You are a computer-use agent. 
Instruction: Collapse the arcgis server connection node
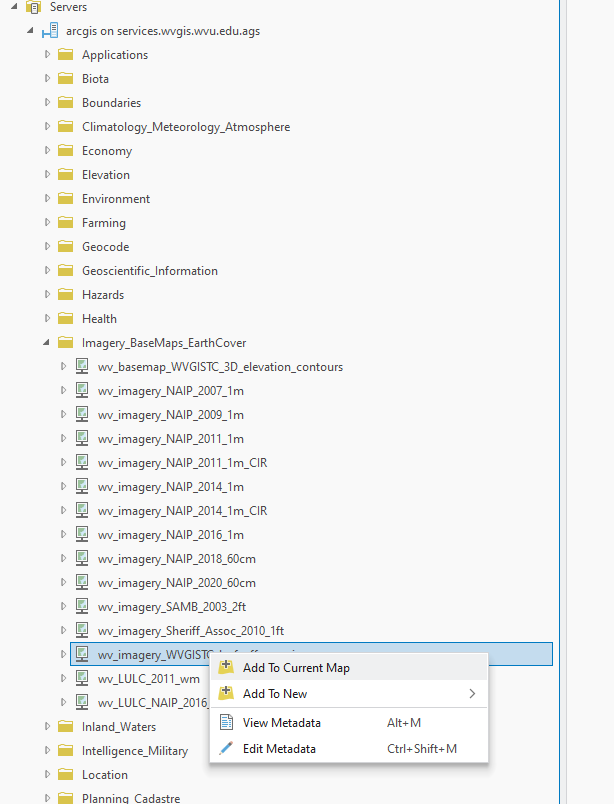31,31
